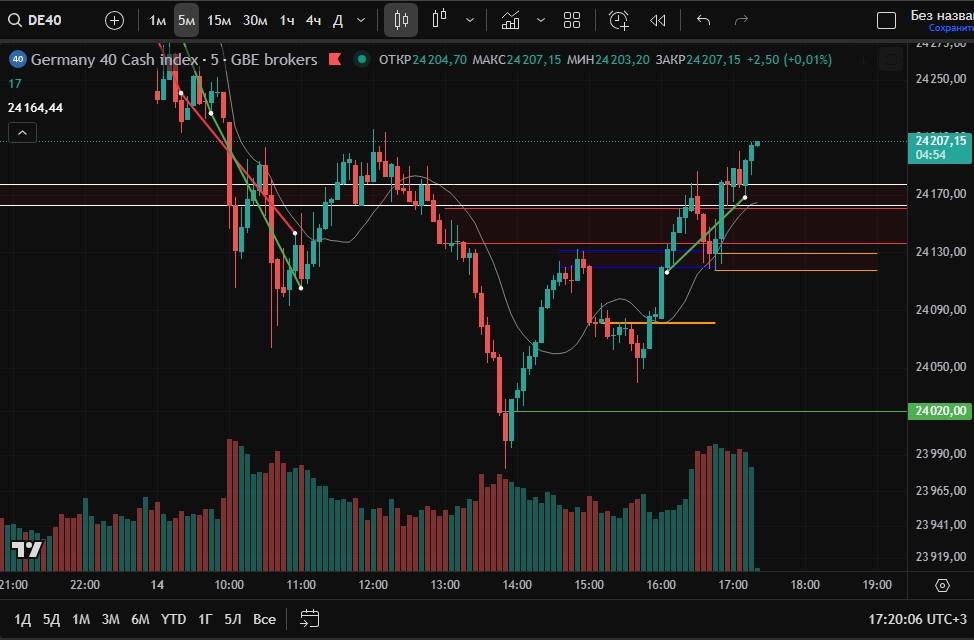The width and height of the screenshot is (974, 640).
Task: Open the indicator templates grid icon
Action: 572,20
